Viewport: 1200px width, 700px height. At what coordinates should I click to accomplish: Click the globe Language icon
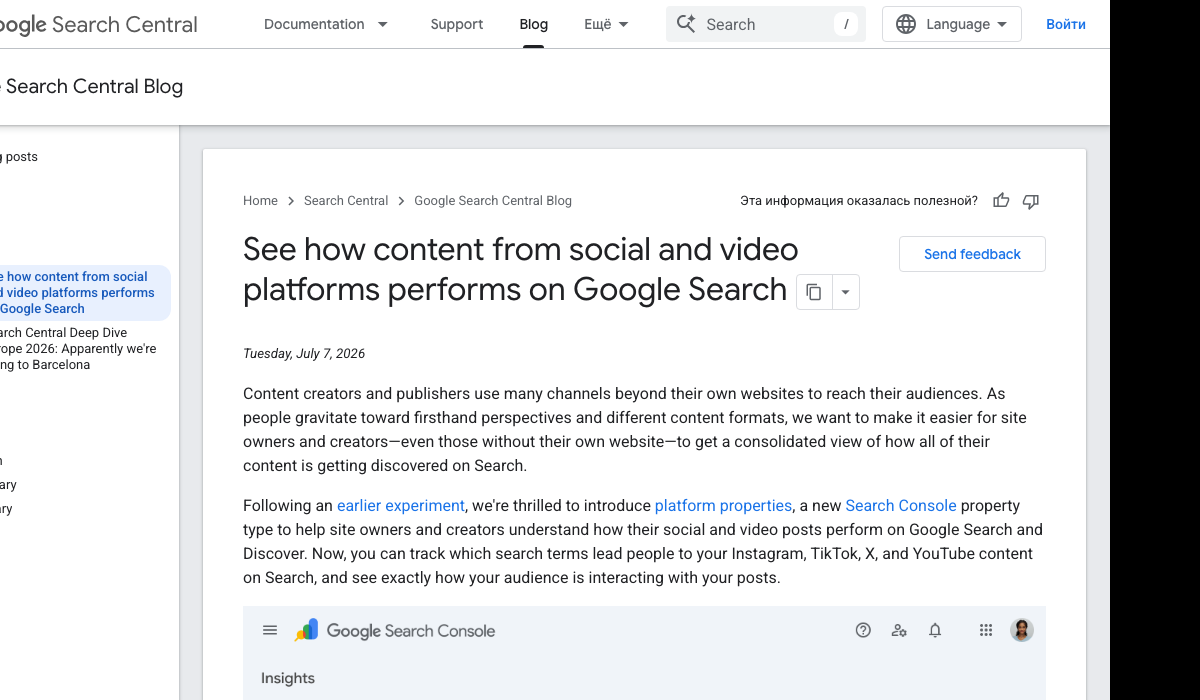click(906, 24)
